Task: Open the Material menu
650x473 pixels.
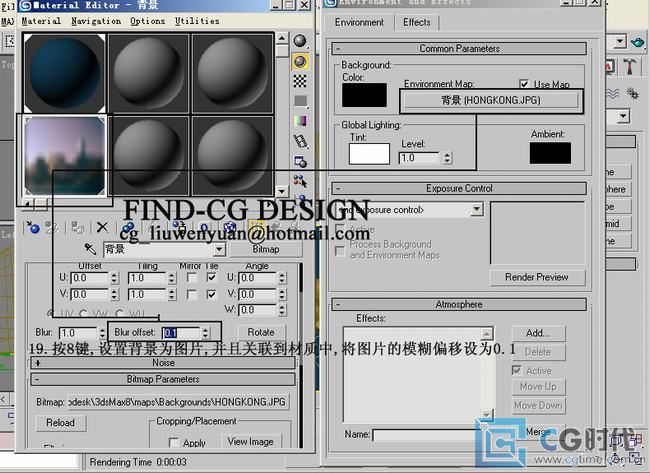Action: click(41, 21)
